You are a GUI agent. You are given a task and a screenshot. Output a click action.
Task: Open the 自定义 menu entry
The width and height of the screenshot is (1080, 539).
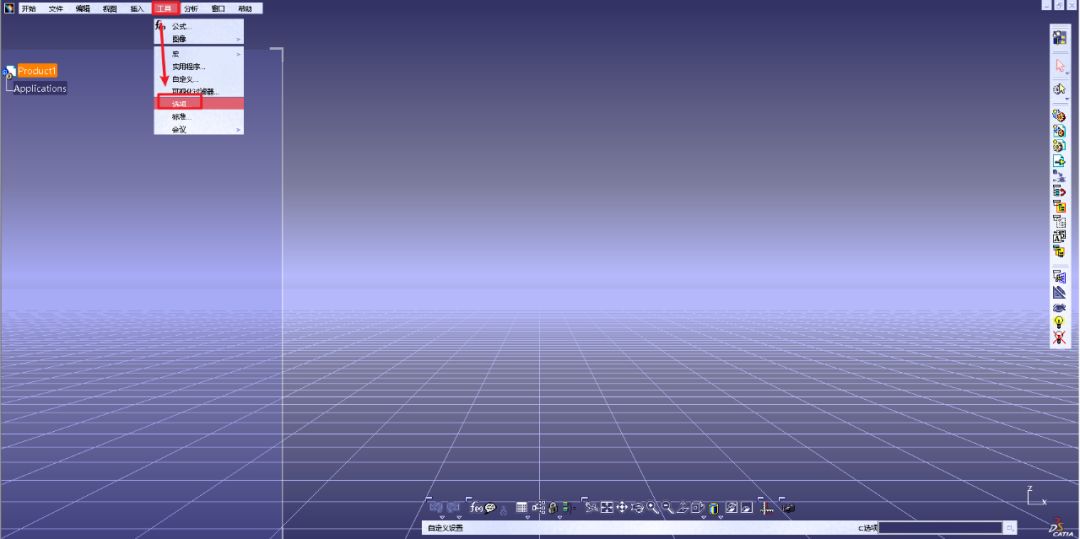(198, 79)
